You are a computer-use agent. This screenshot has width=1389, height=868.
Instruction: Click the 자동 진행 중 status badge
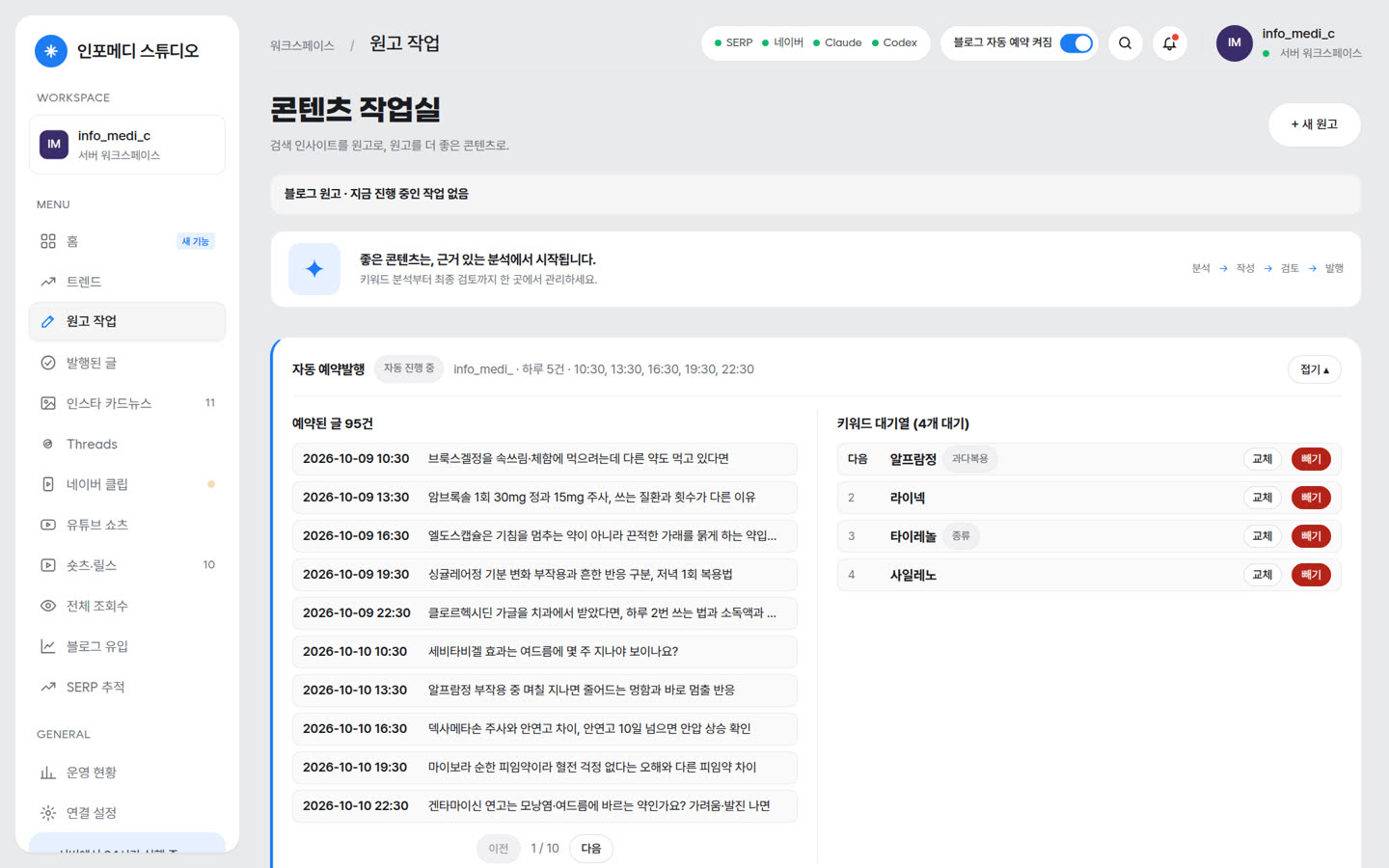(x=409, y=368)
